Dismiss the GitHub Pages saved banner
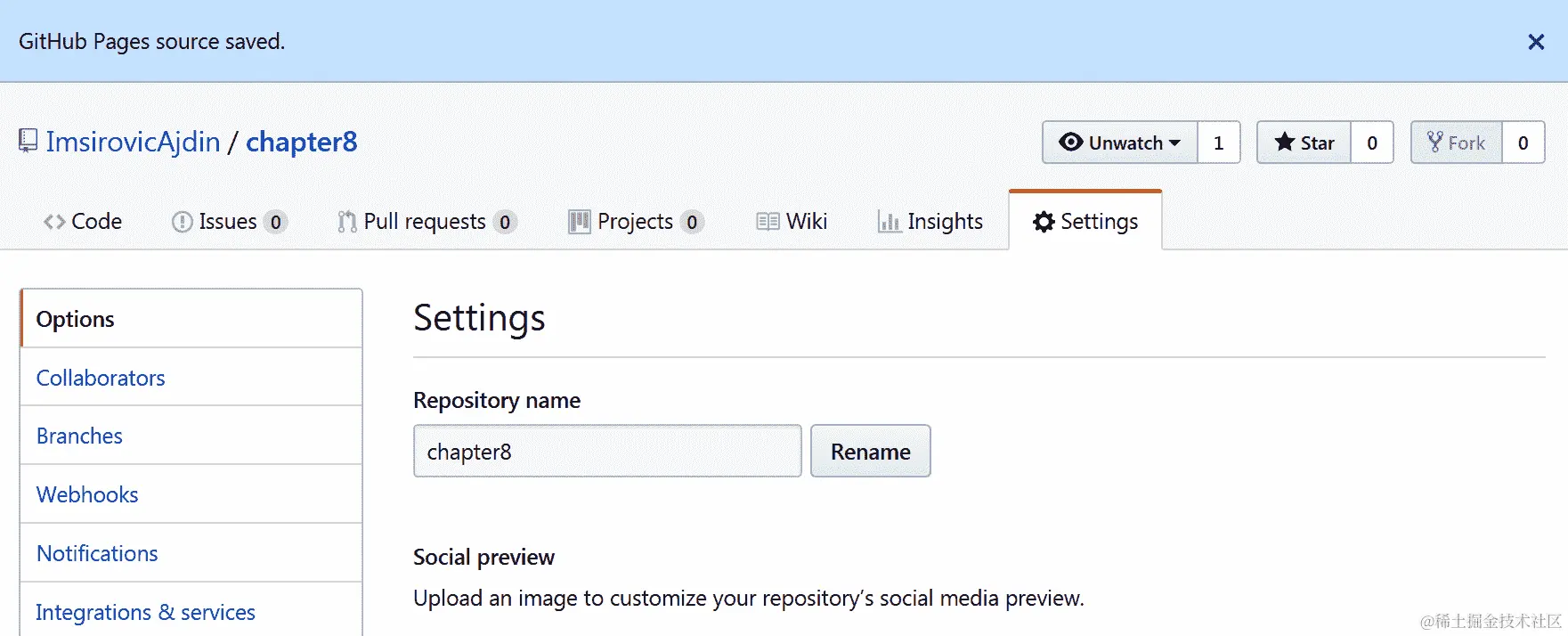Image resolution: width=1568 pixels, height=636 pixels. click(x=1535, y=42)
